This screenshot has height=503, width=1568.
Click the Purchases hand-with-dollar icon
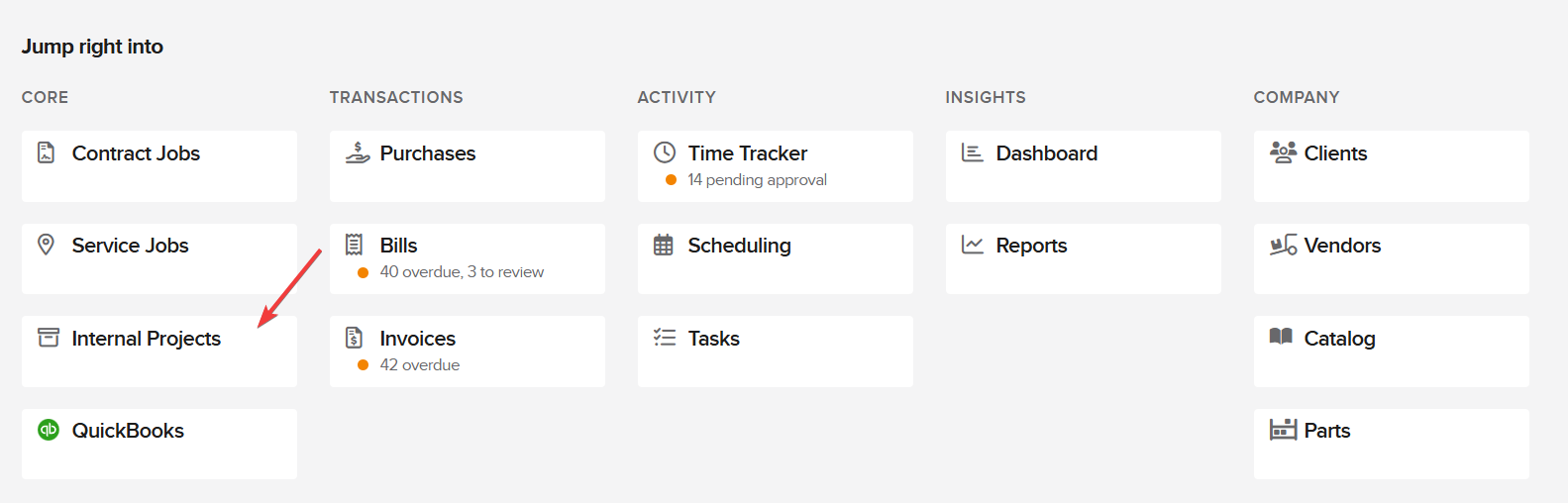coord(357,152)
